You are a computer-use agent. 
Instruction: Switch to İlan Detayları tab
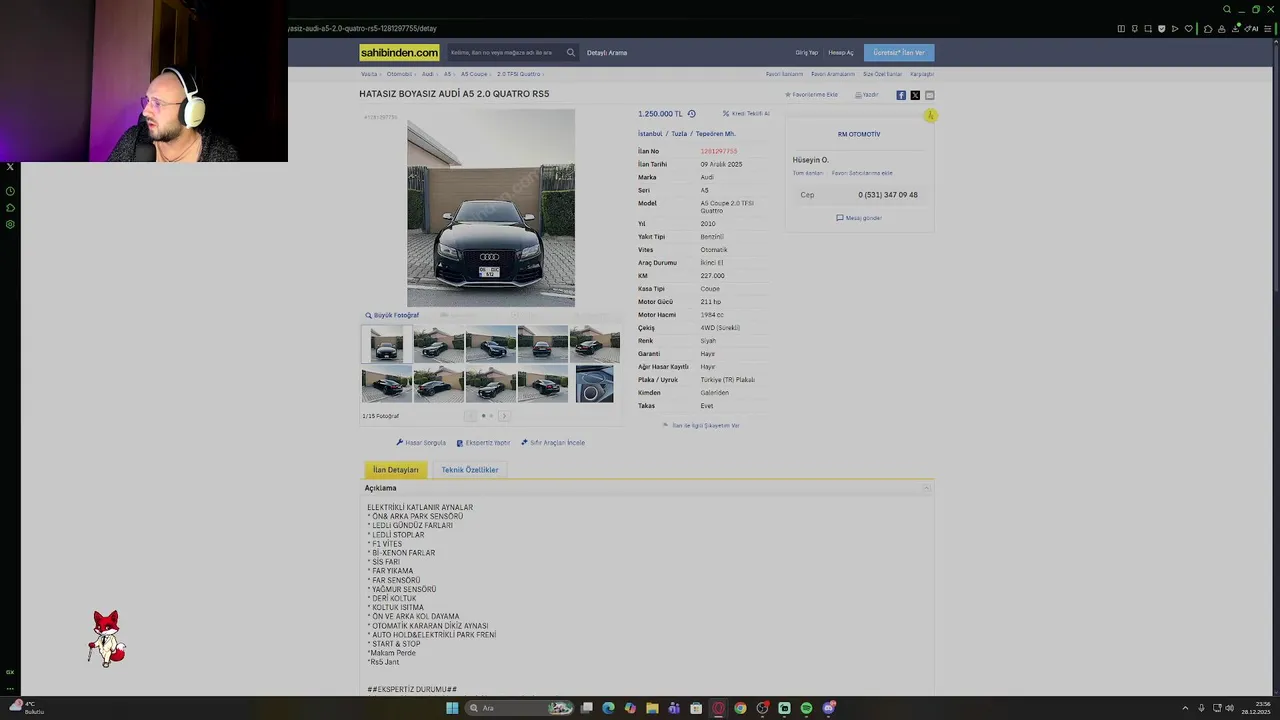(396, 470)
